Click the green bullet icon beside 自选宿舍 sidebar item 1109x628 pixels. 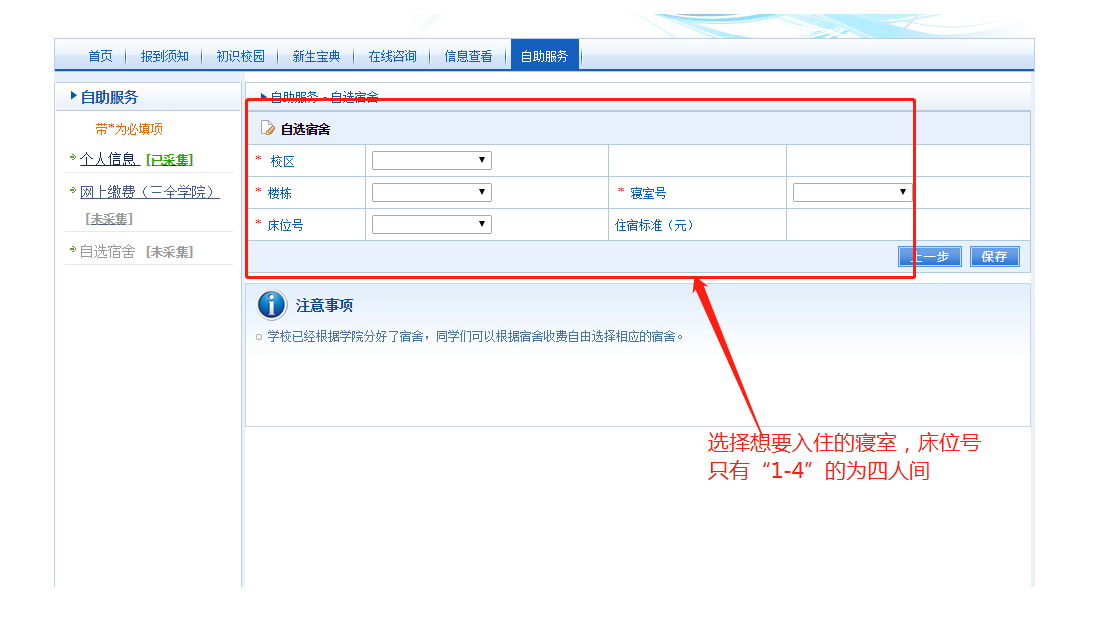click(x=73, y=250)
